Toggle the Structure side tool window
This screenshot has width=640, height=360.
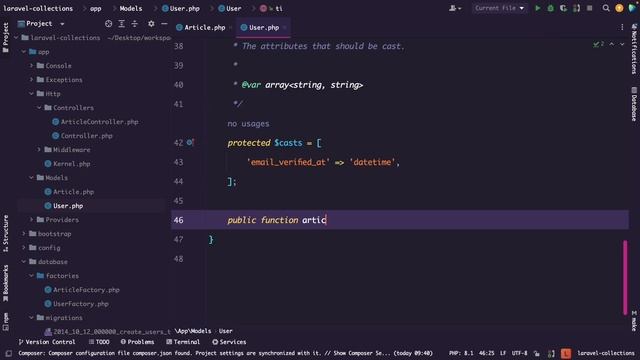click(6, 233)
